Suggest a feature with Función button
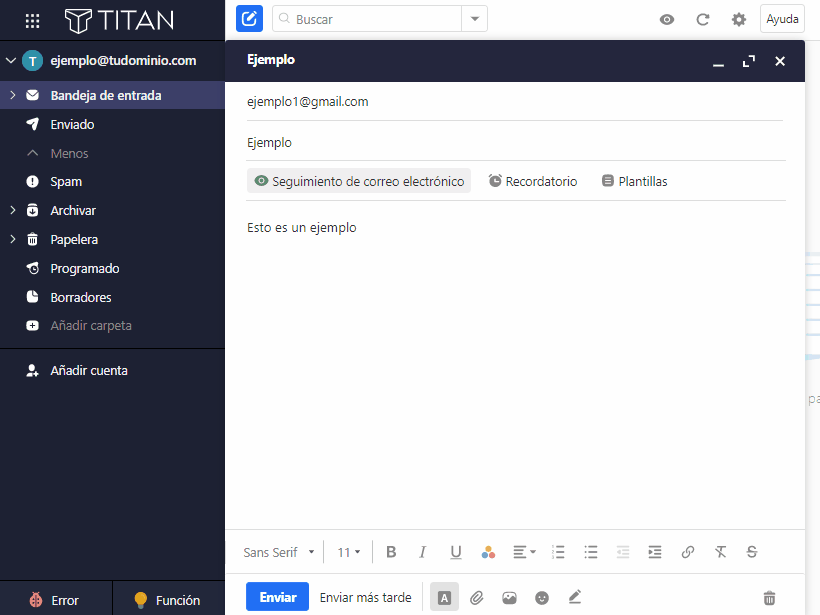 tap(169, 600)
